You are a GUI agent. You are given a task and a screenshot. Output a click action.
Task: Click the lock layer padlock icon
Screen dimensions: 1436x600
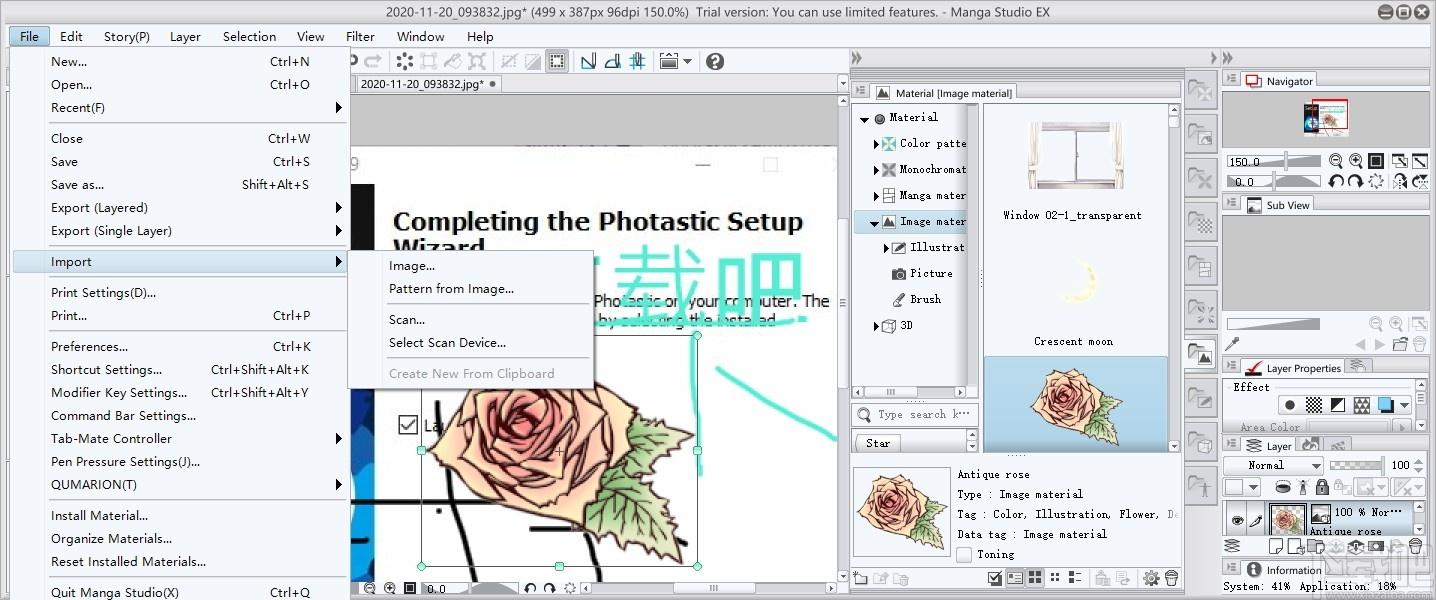1322,487
